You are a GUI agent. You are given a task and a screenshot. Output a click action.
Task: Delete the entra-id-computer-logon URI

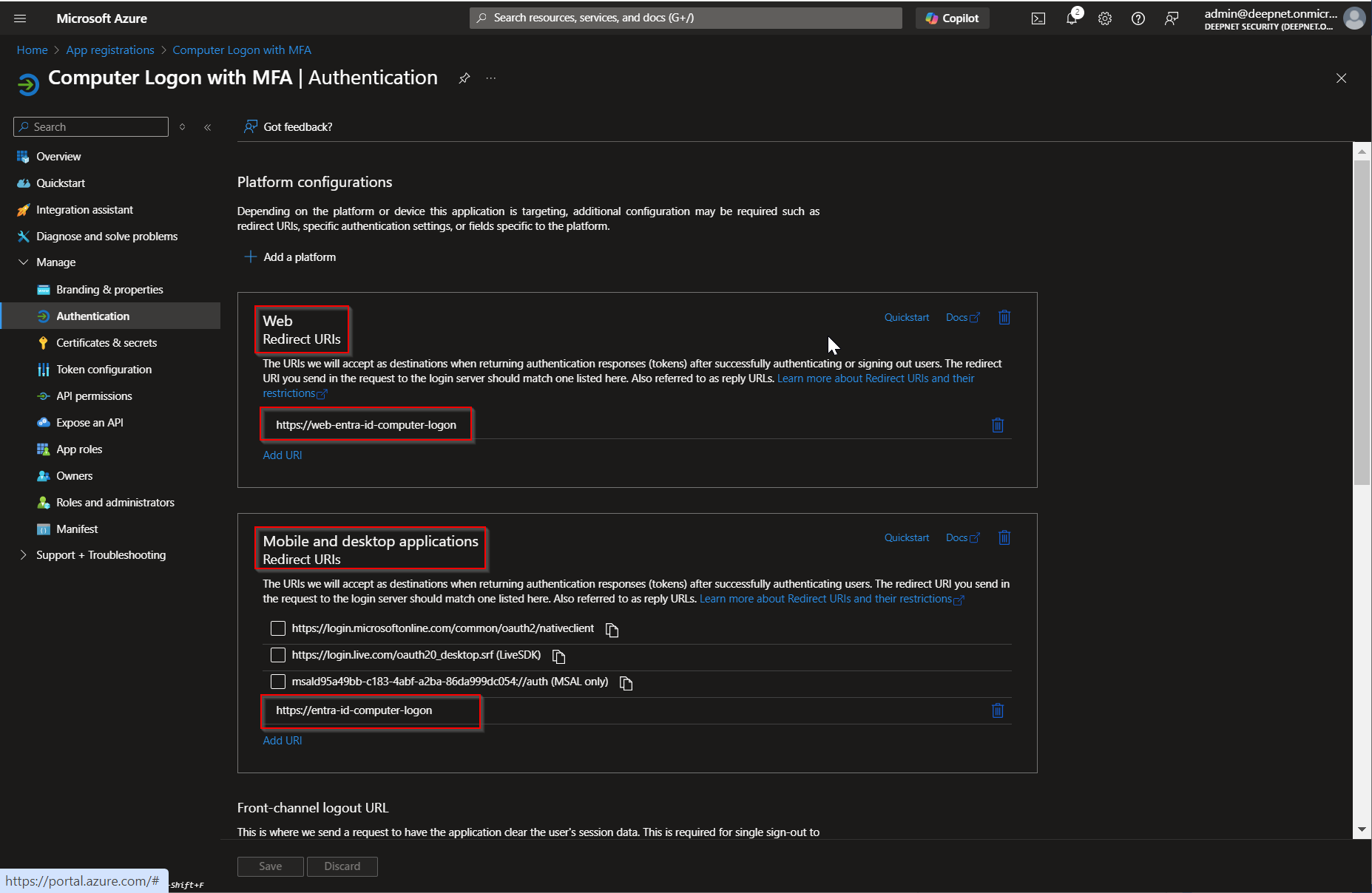click(x=997, y=710)
